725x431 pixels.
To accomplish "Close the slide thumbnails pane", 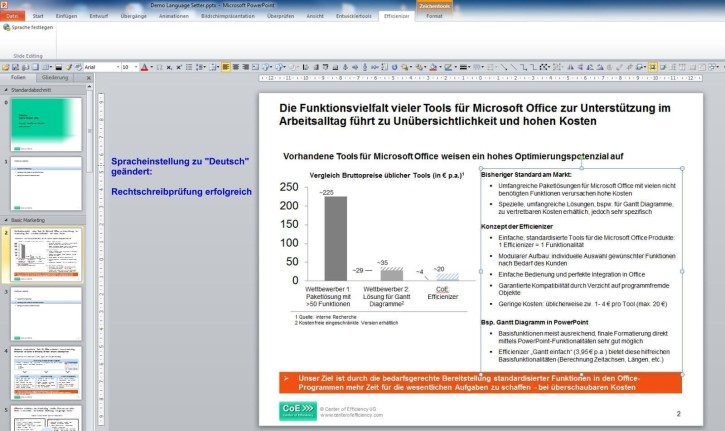I will (x=89, y=78).
